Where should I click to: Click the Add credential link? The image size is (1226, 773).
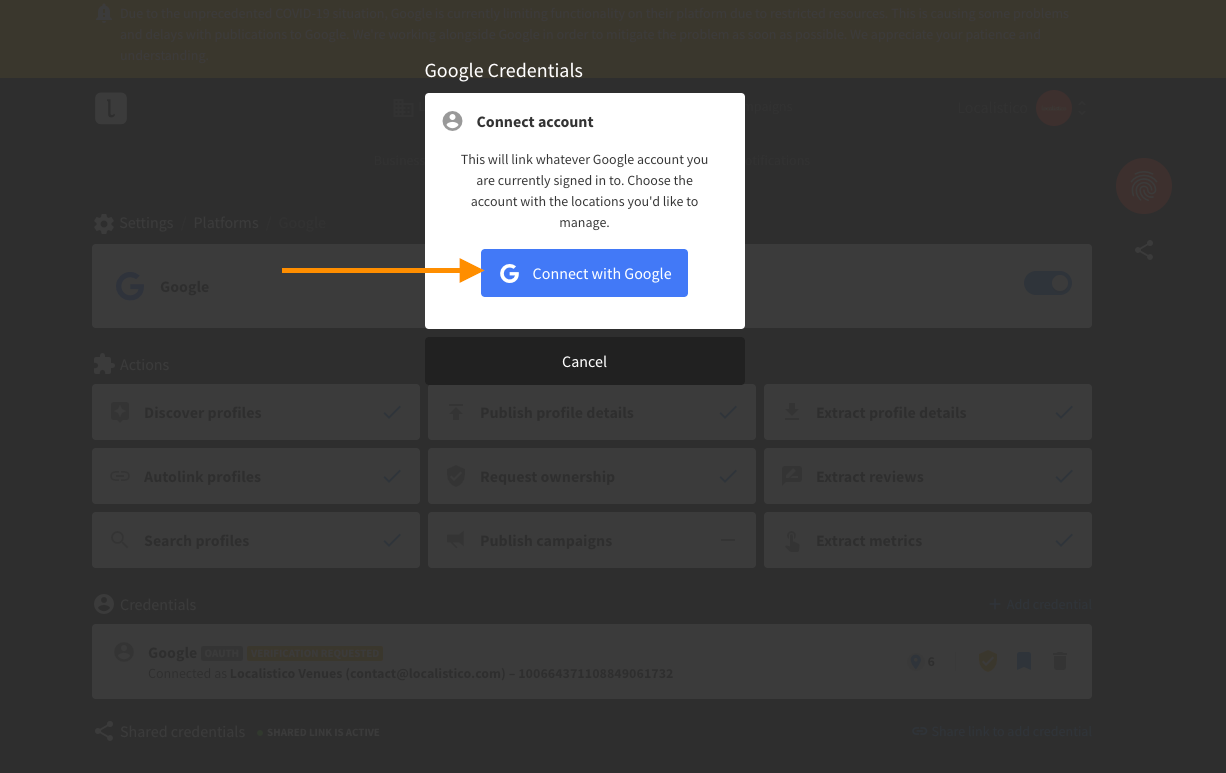click(1040, 604)
